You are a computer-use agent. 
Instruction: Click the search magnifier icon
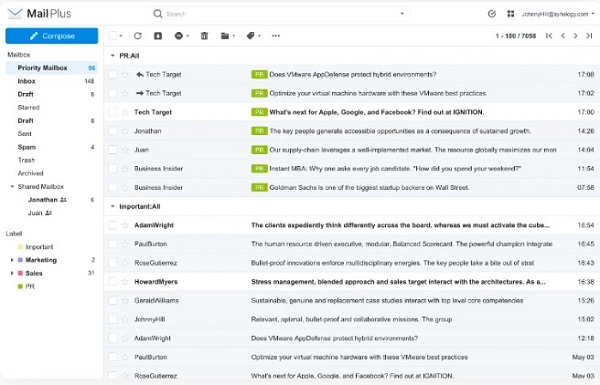click(x=157, y=14)
